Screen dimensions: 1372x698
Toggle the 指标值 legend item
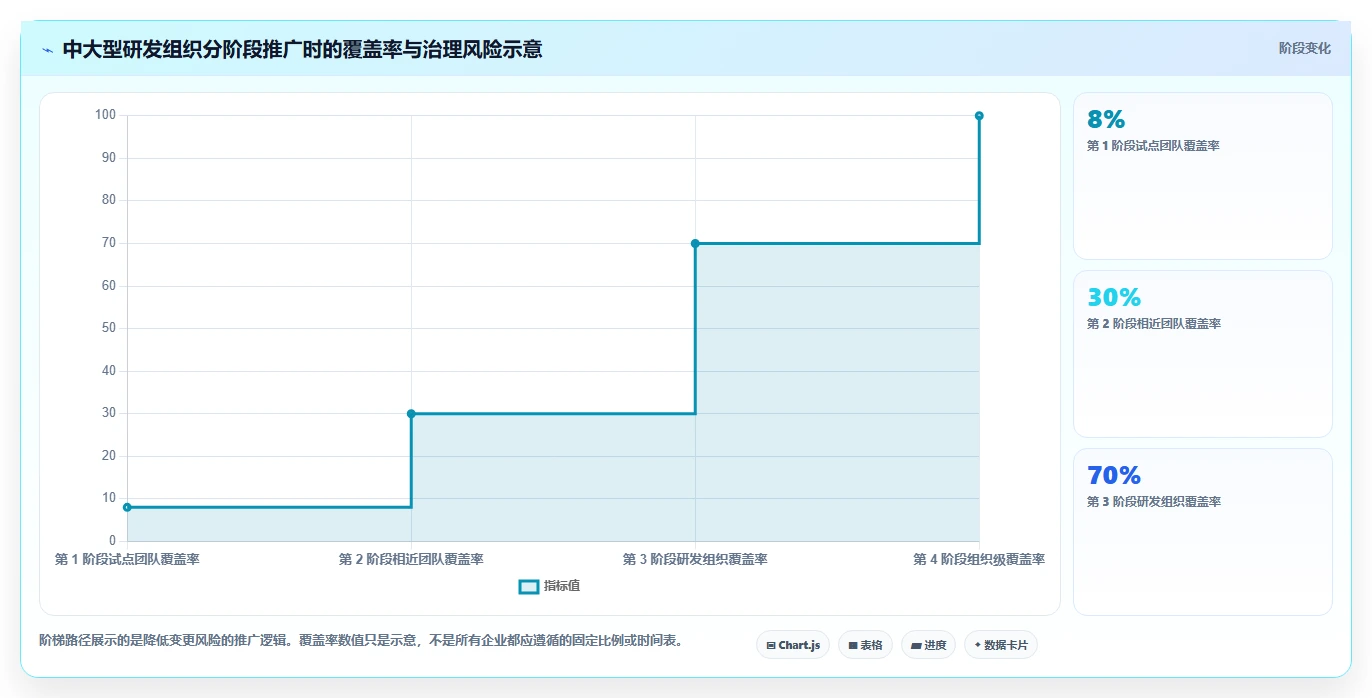pos(549,586)
